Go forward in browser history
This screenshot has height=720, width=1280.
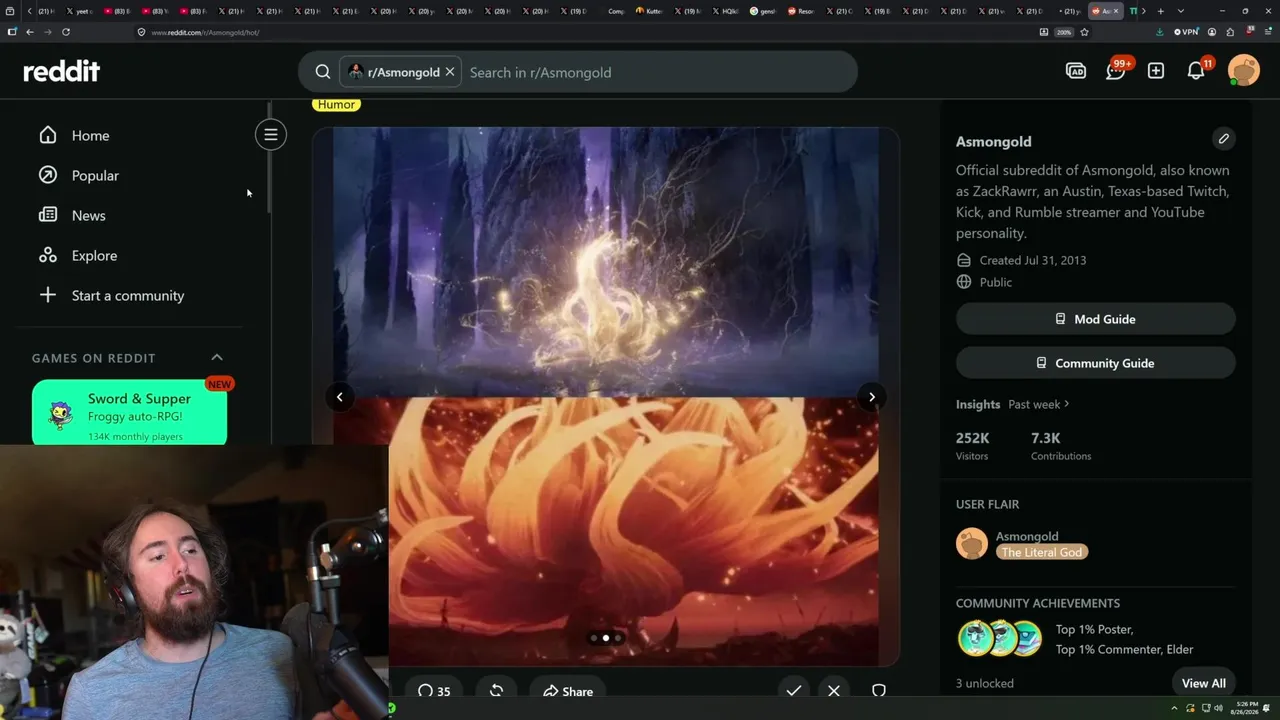click(47, 32)
